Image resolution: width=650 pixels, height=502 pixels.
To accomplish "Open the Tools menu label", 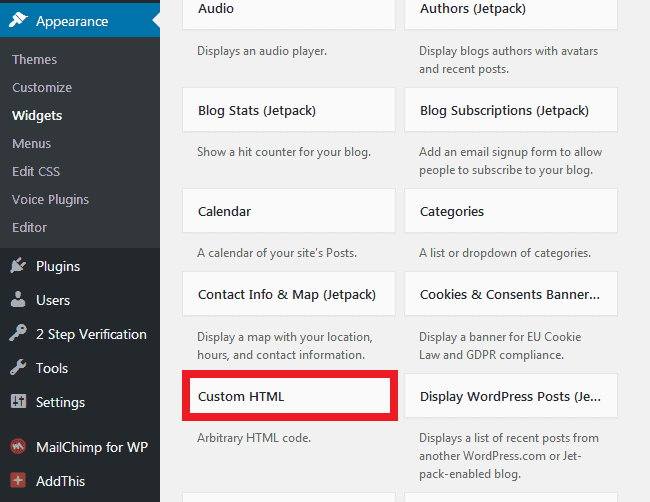I will point(52,368).
